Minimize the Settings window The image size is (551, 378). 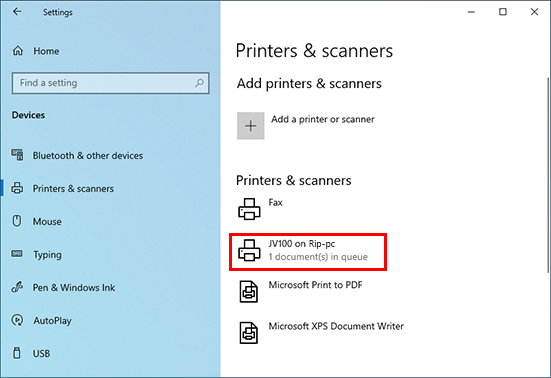click(471, 12)
